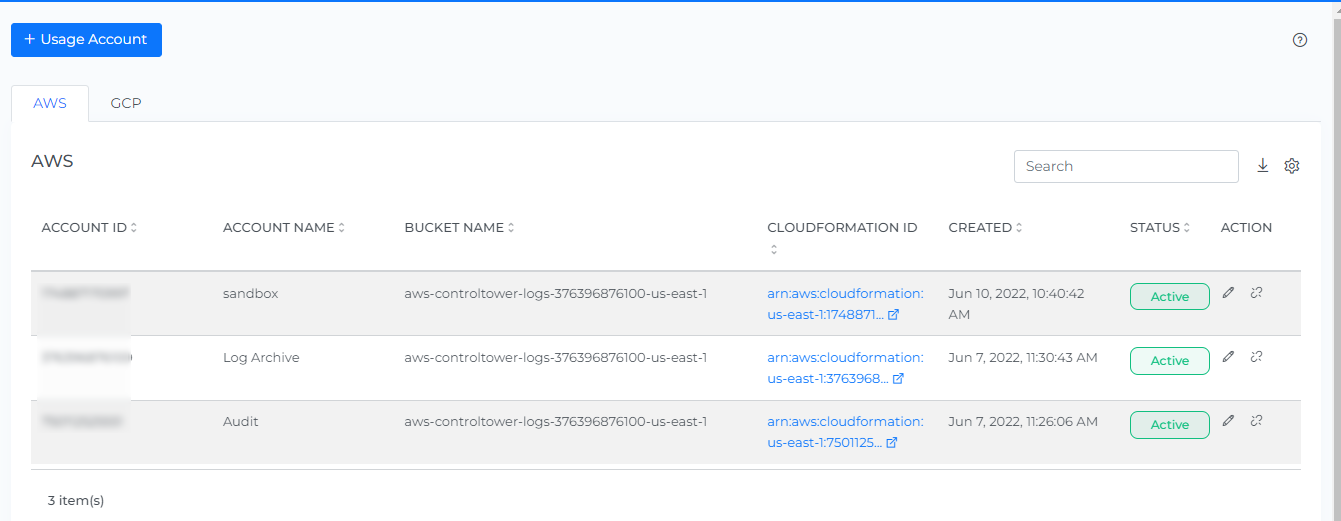1341x521 pixels.
Task: Edit the Audit account with pencil icon
Action: pos(1229,421)
